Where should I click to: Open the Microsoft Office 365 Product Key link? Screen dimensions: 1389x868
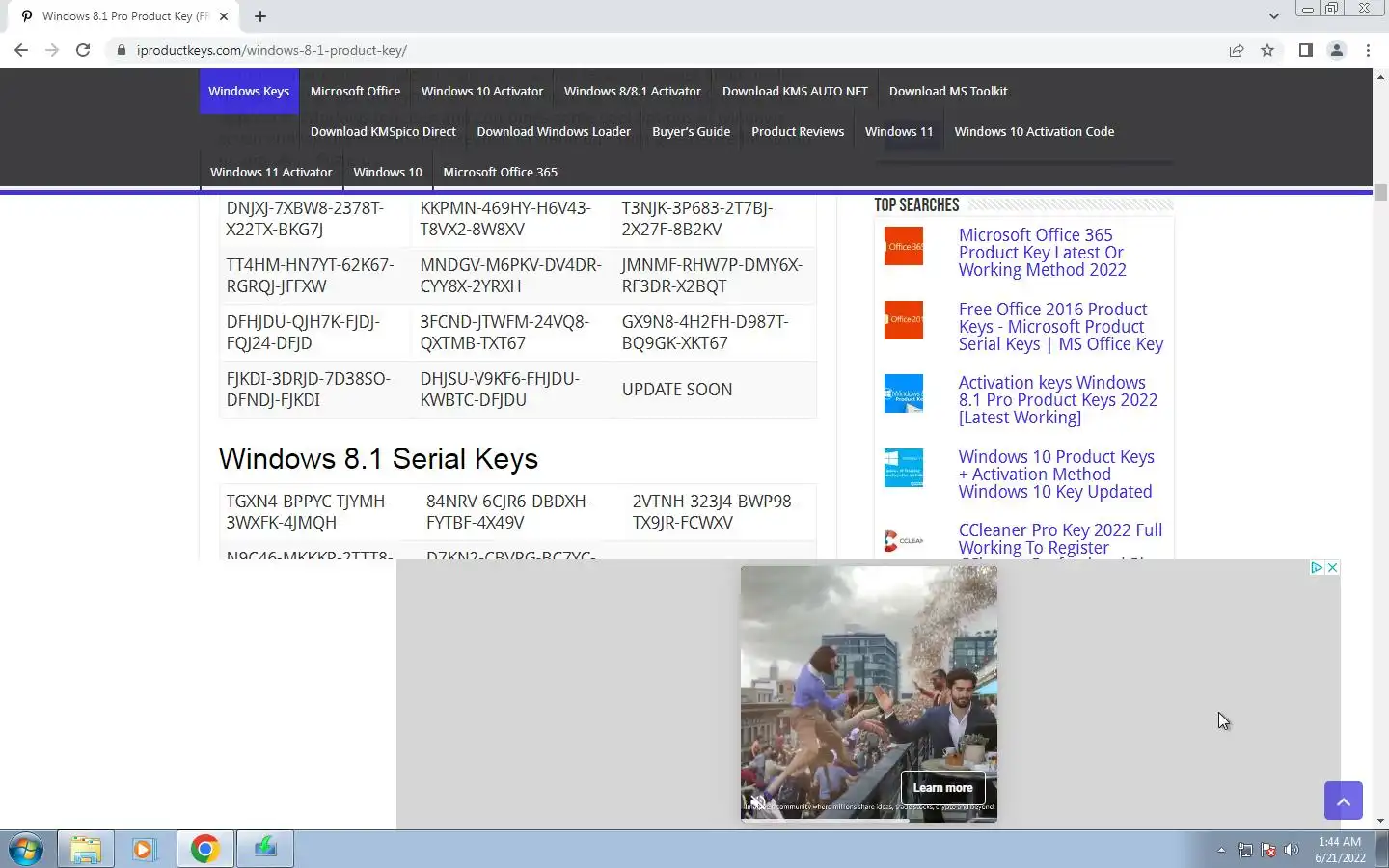(1042, 253)
